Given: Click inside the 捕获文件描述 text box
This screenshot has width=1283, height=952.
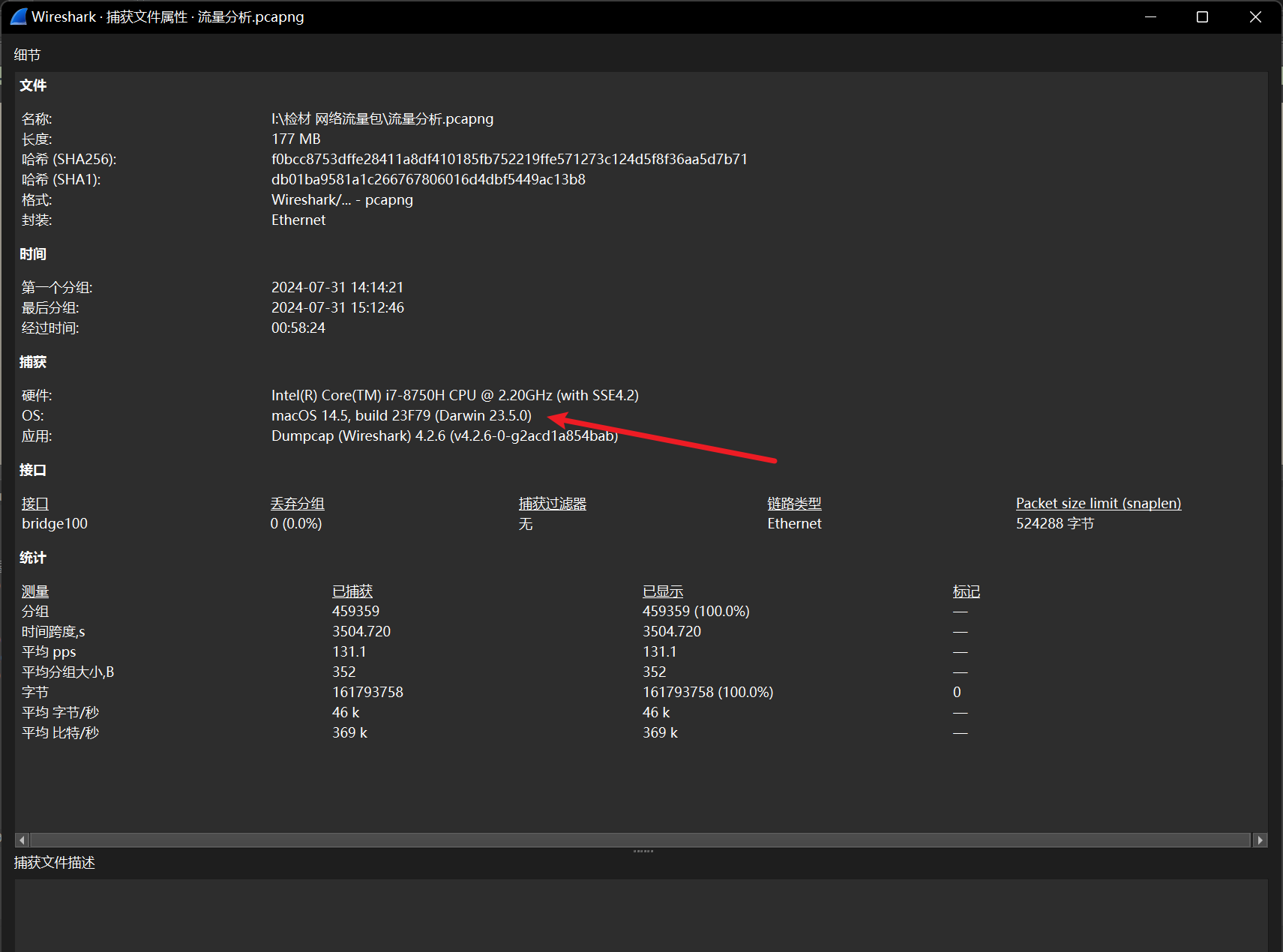Looking at the screenshot, I should (x=640, y=915).
